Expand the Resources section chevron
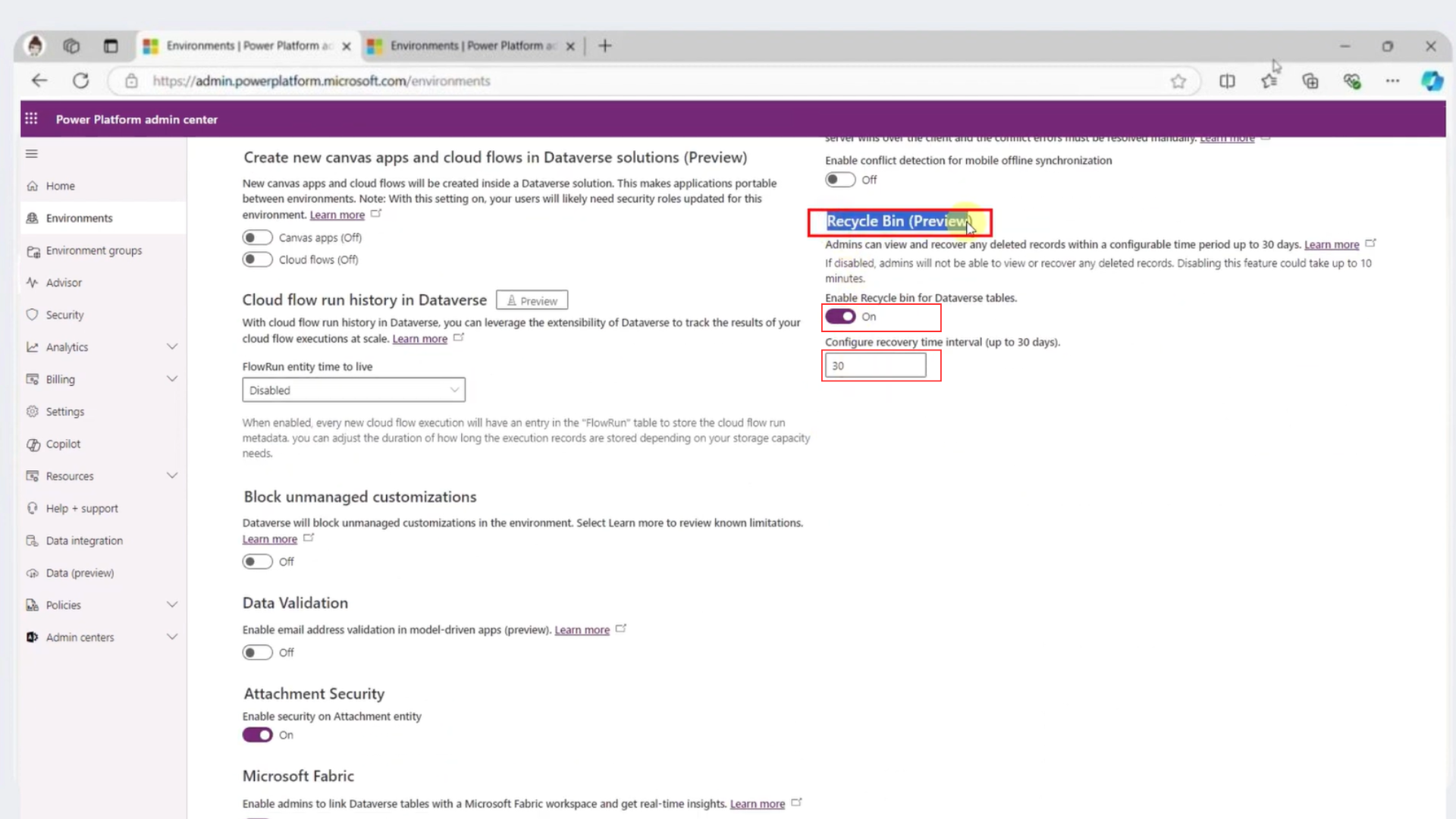Screen dimensions: 1456x819 tap(172, 475)
